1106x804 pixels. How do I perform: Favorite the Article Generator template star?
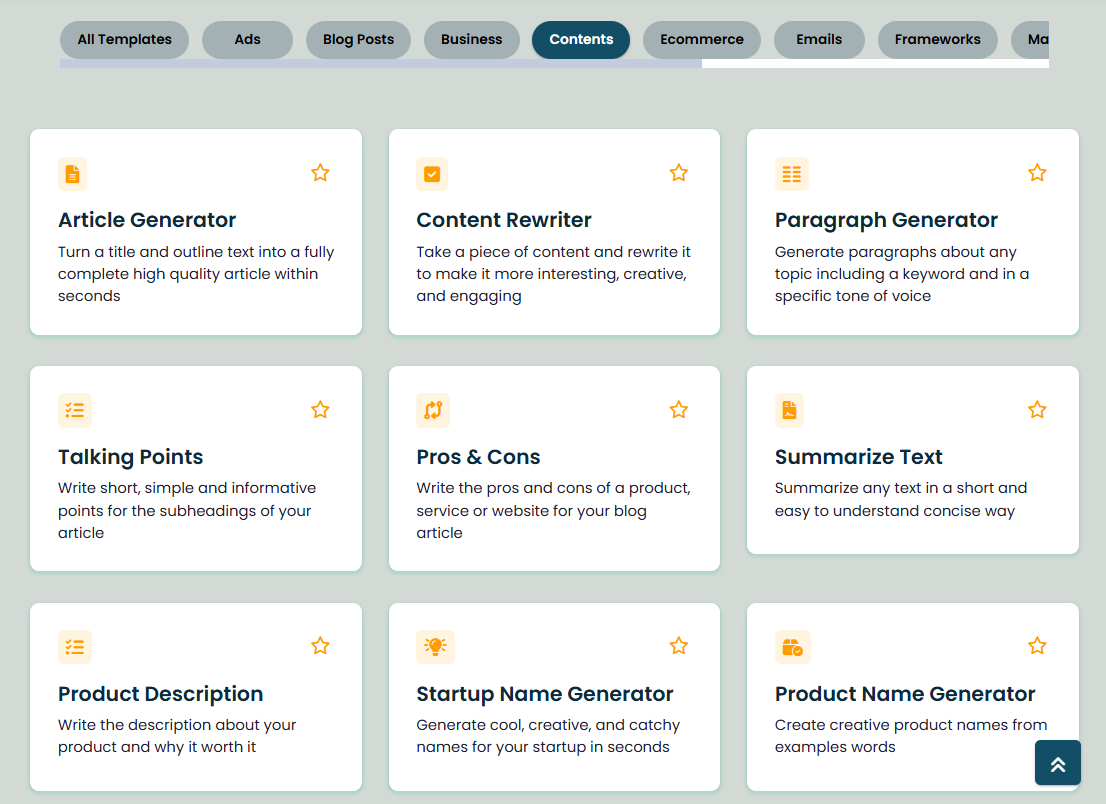[x=320, y=173]
